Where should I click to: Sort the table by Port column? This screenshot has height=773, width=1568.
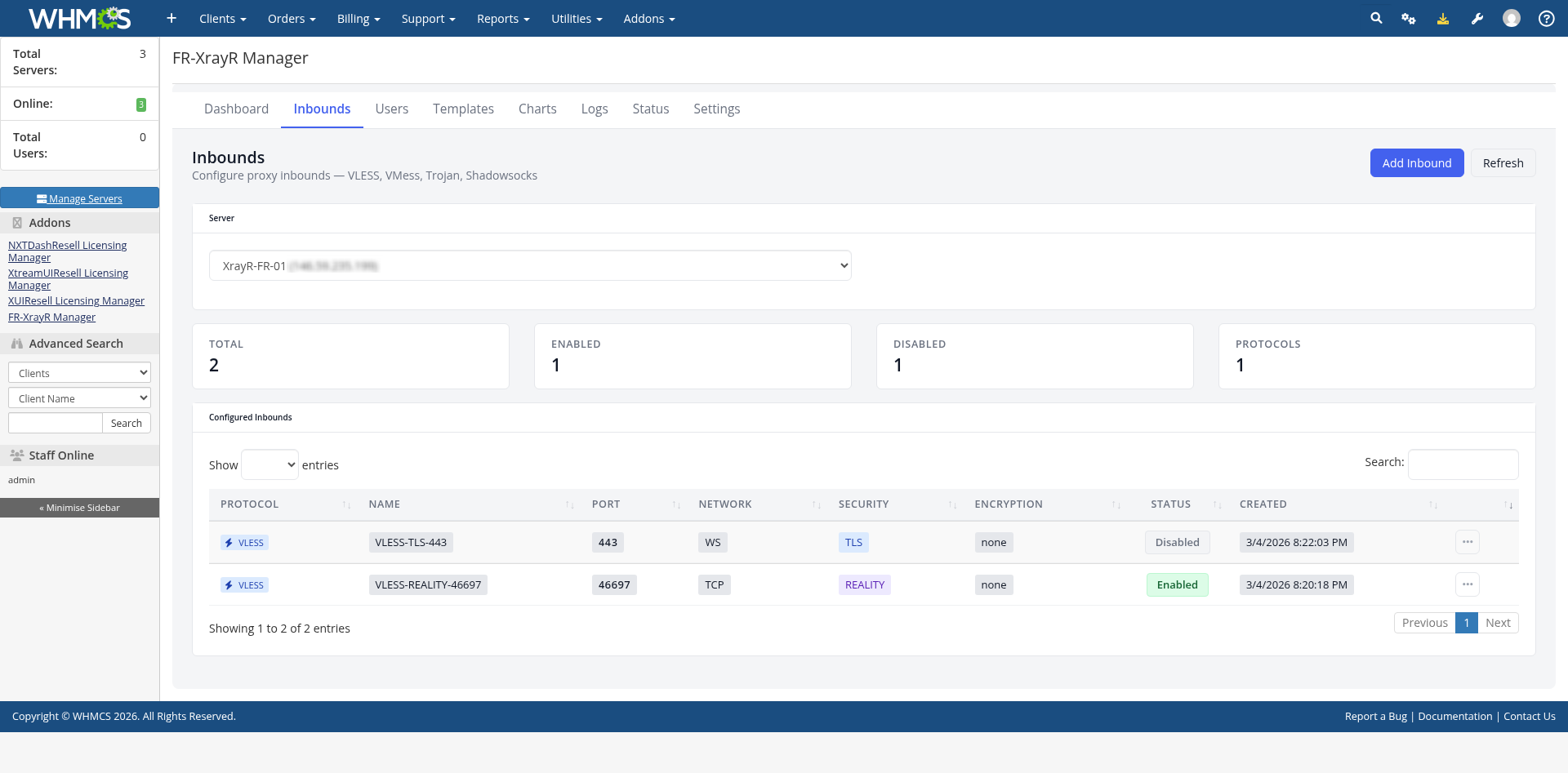(x=606, y=504)
